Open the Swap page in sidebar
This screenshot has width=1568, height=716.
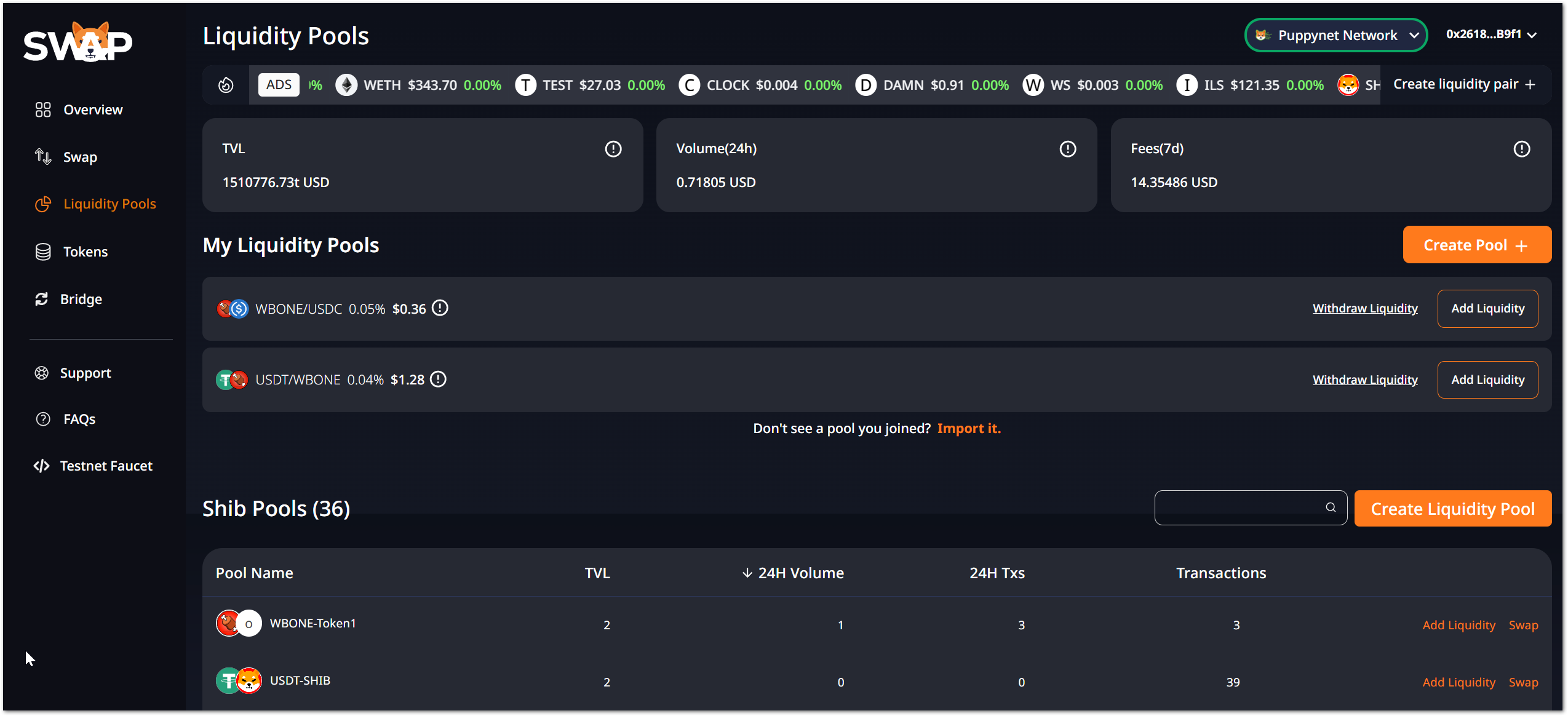click(79, 157)
